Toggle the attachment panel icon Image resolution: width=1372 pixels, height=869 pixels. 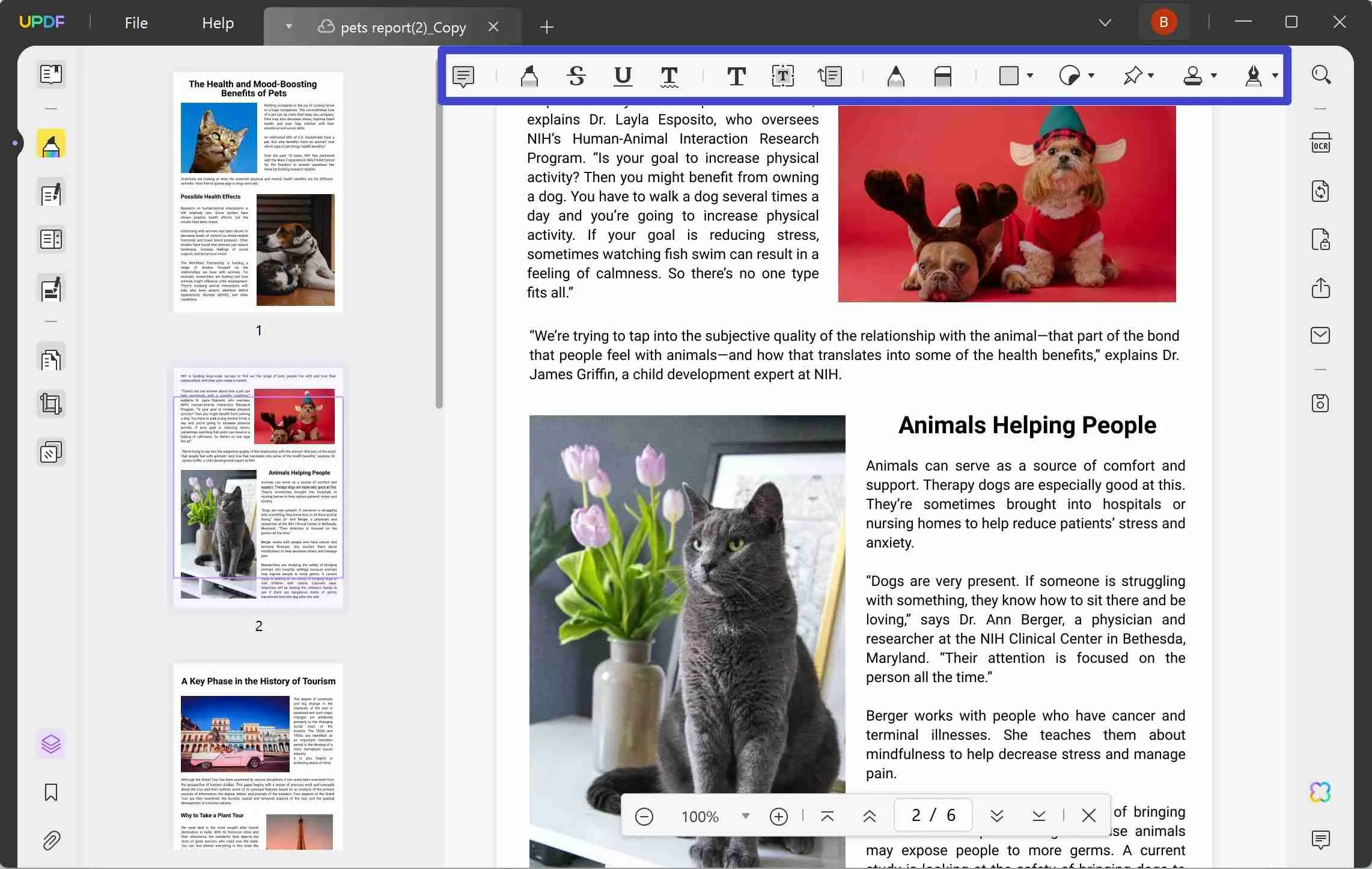pos(50,840)
